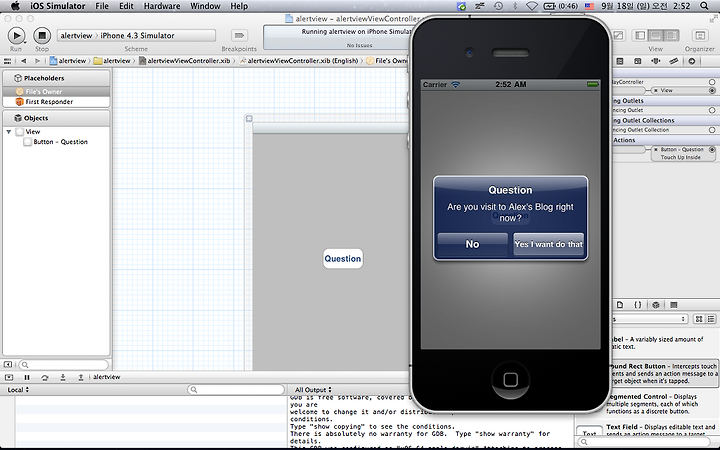Hide the debug area toggle icon
Image resolution: width=720 pixels, height=450 pixels.
9,377
